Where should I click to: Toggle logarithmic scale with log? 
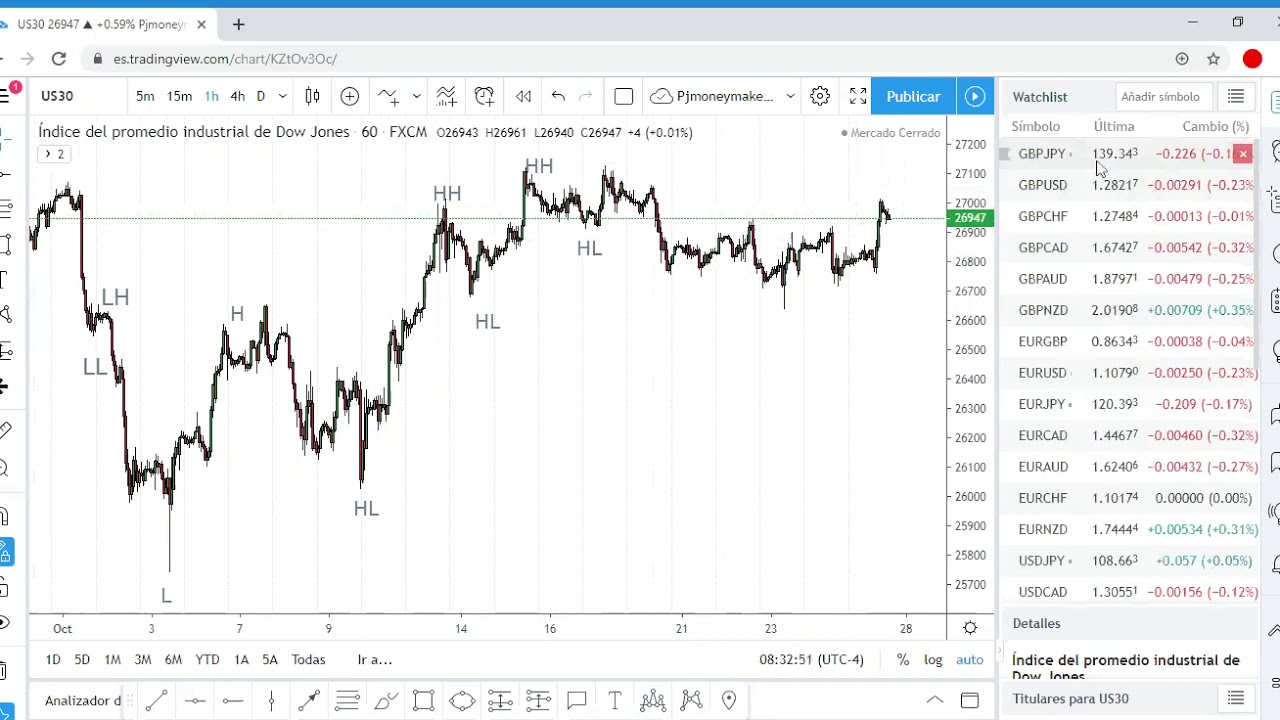933,660
